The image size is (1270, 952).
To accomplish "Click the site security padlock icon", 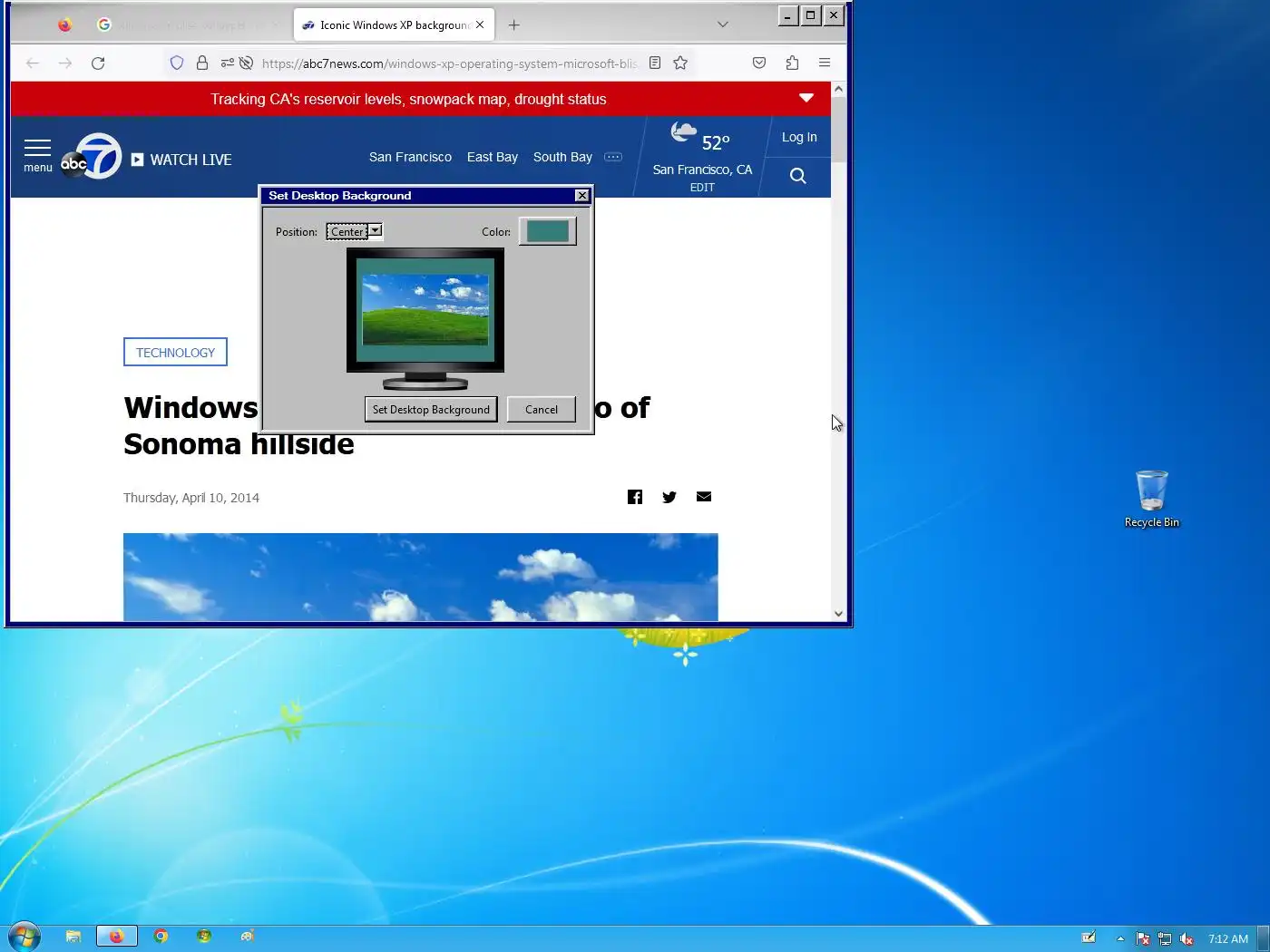I will (201, 63).
